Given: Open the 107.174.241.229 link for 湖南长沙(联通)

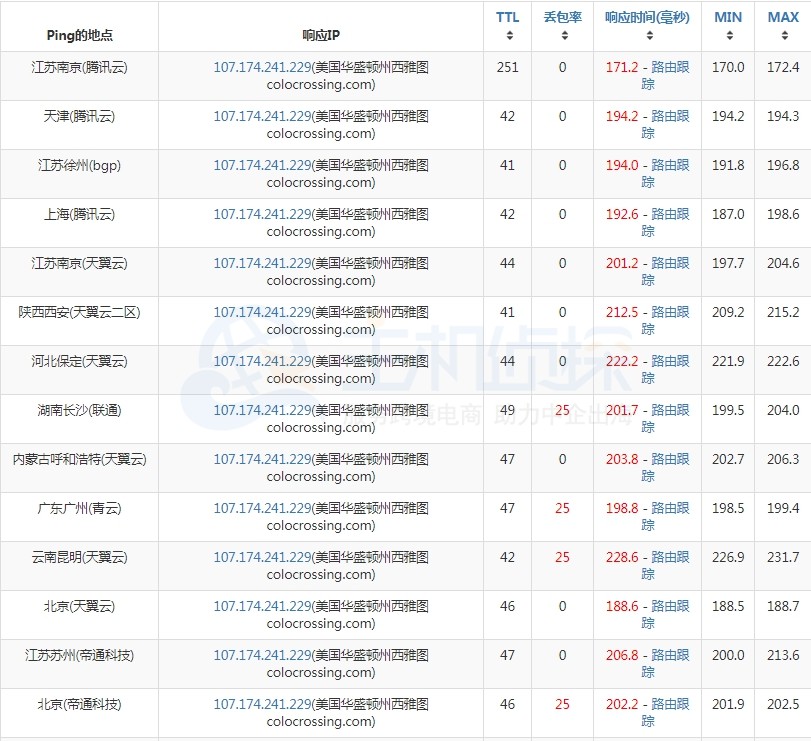Looking at the screenshot, I should [x=262, y=410].
